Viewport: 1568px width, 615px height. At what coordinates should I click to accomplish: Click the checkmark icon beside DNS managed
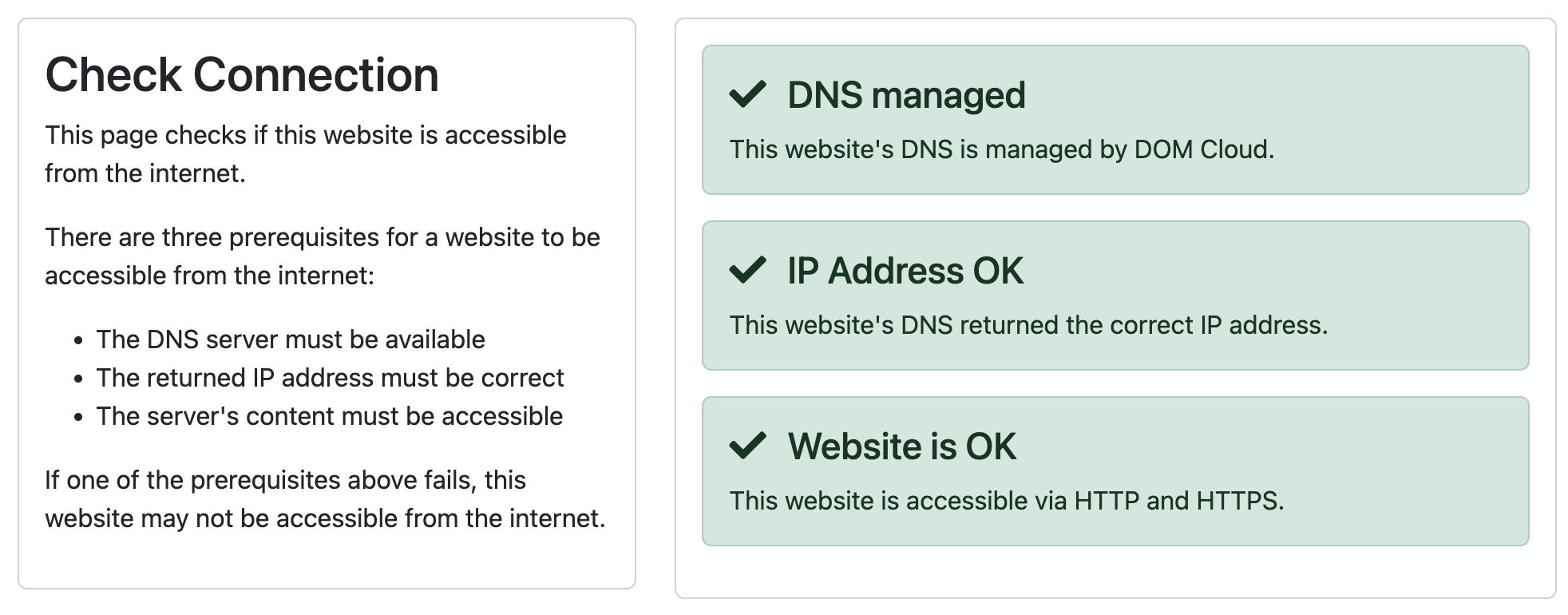tap(747, 94)
